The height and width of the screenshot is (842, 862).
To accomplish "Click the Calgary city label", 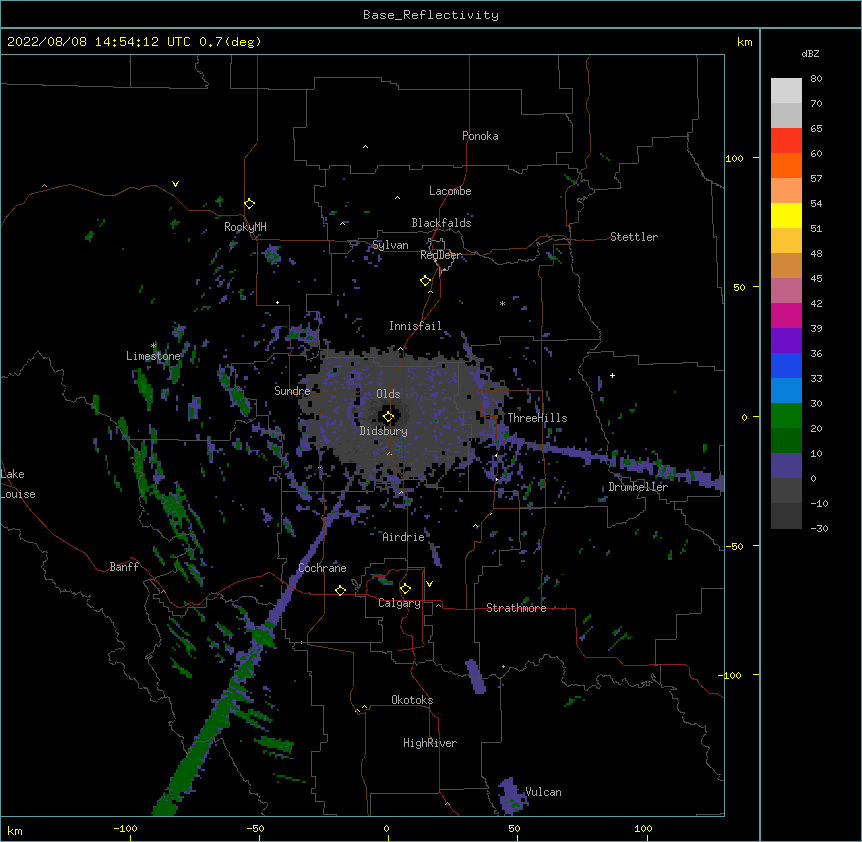I will pos(399,603).
